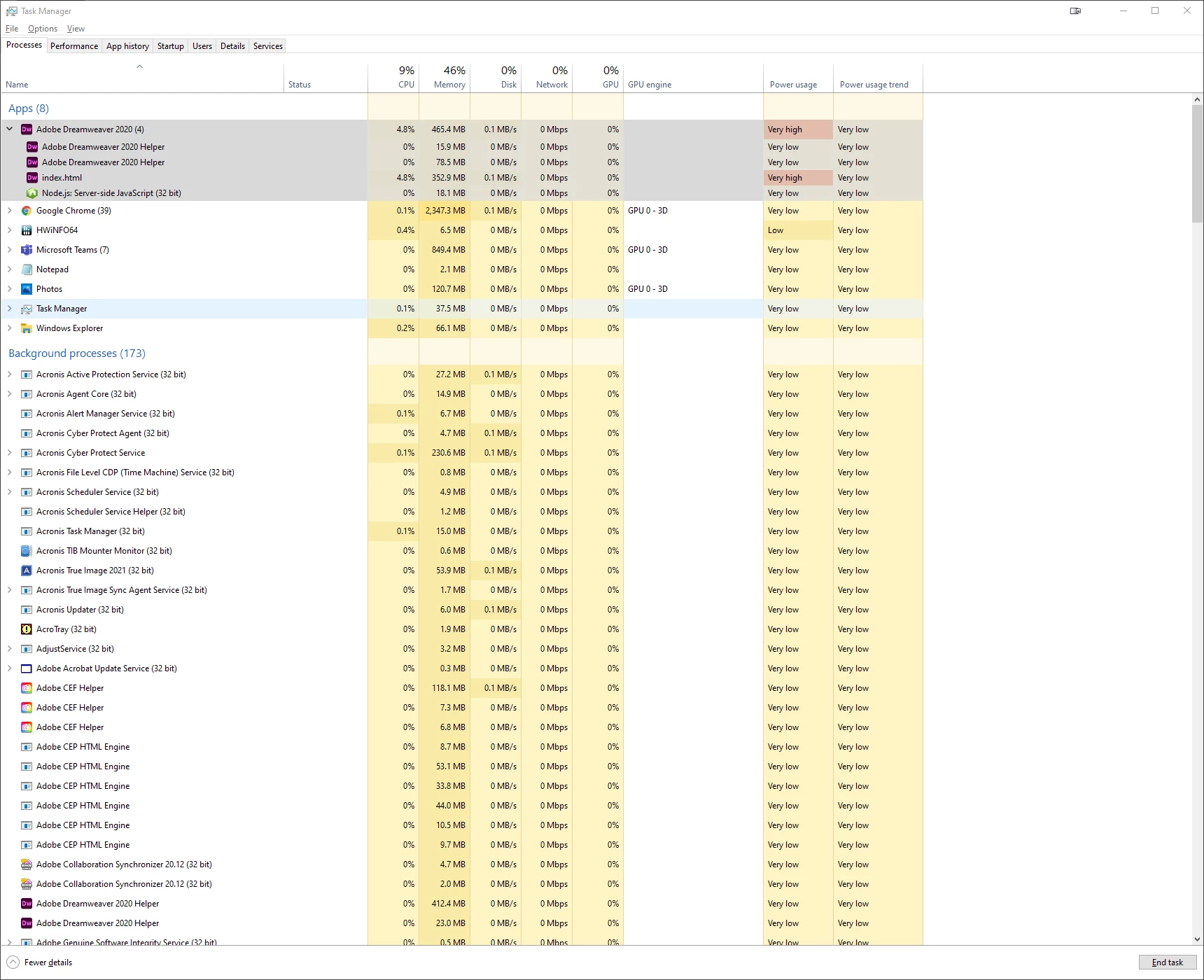Switch to the Startup tab
Image resolution: width=1204 pixels, height=980 pixels.
click(x=171, y=46)
